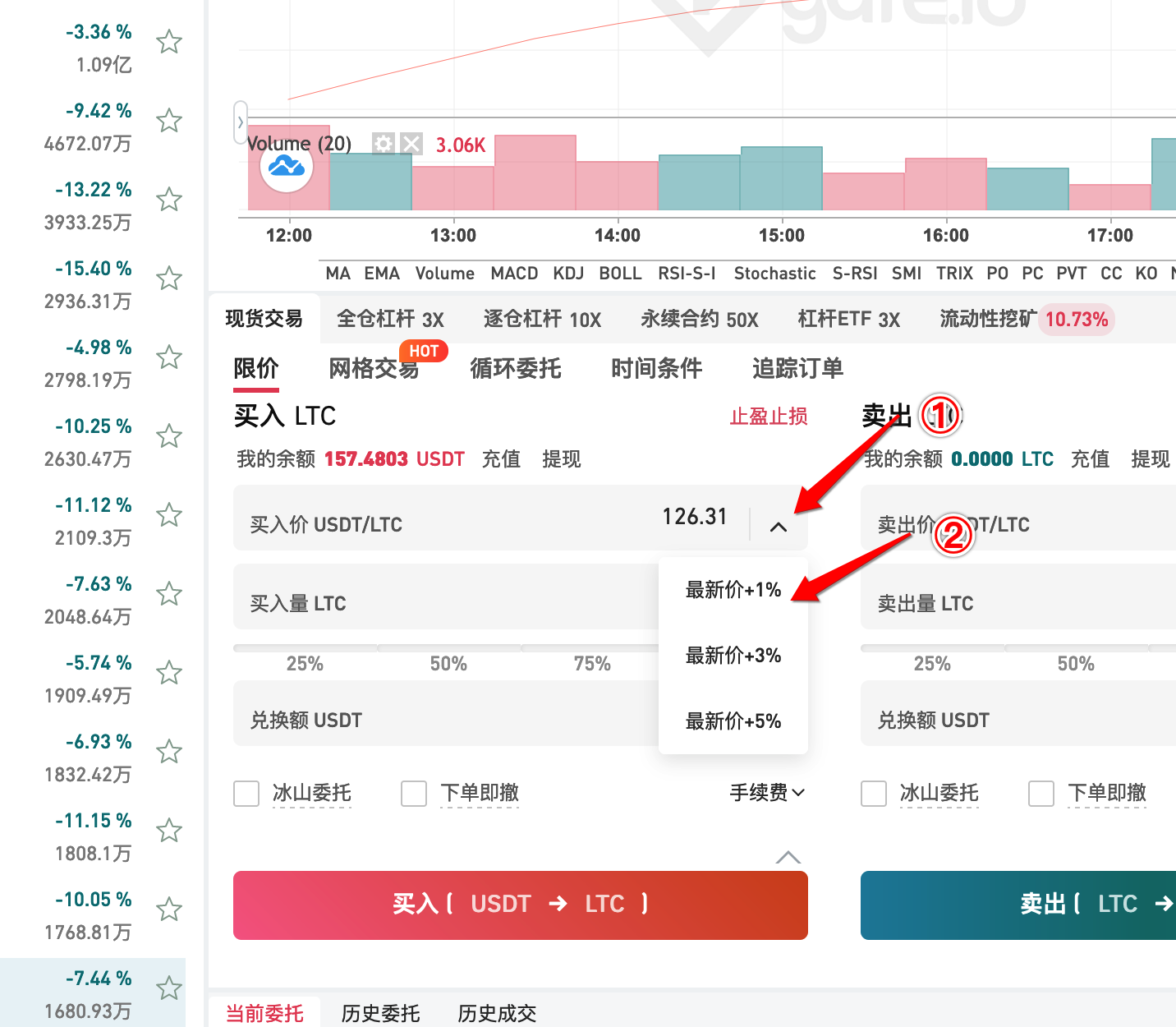Enable 下单即撤 checkbox in buy panel

414,794
